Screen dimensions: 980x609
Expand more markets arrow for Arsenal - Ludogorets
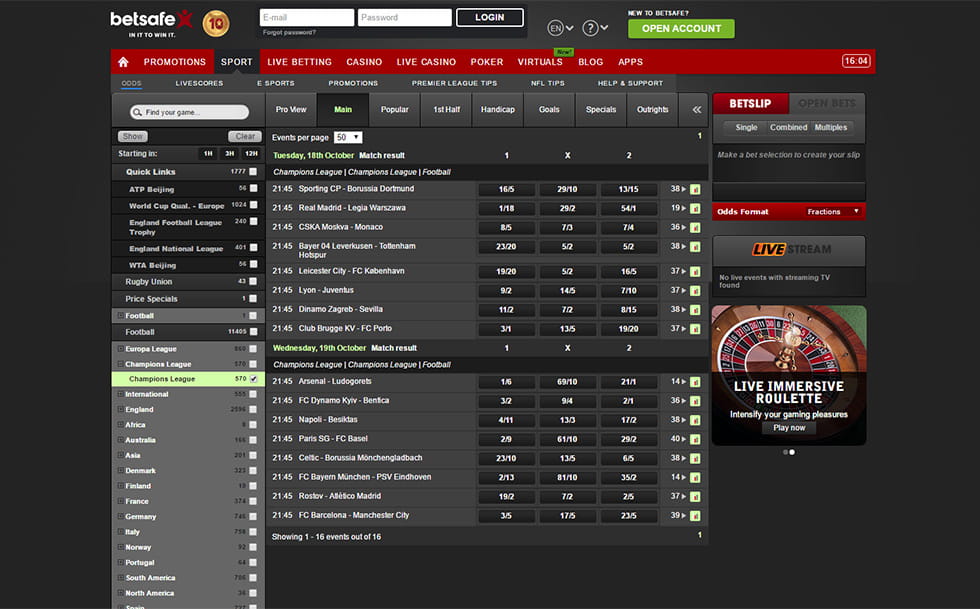coord(684,381)
